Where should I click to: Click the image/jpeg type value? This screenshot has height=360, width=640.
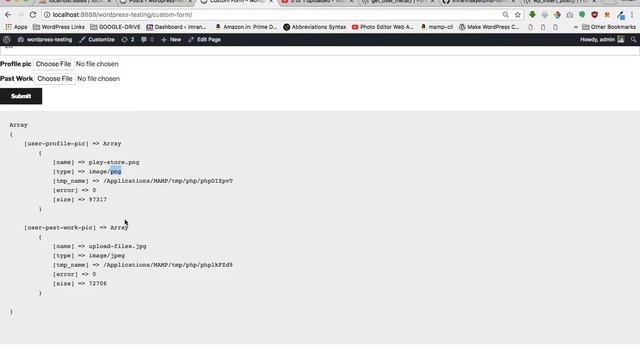[107, 256]
